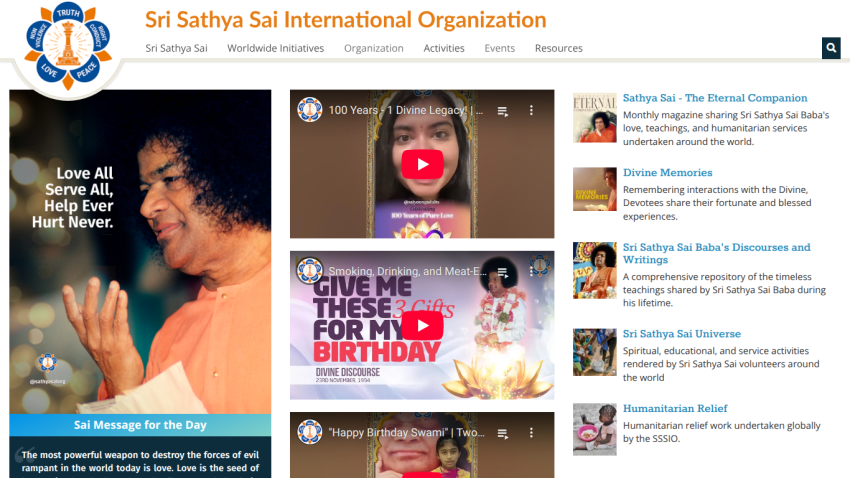Open the Events menu
This screenshot has height=478, width=850.
click(500, 48)
